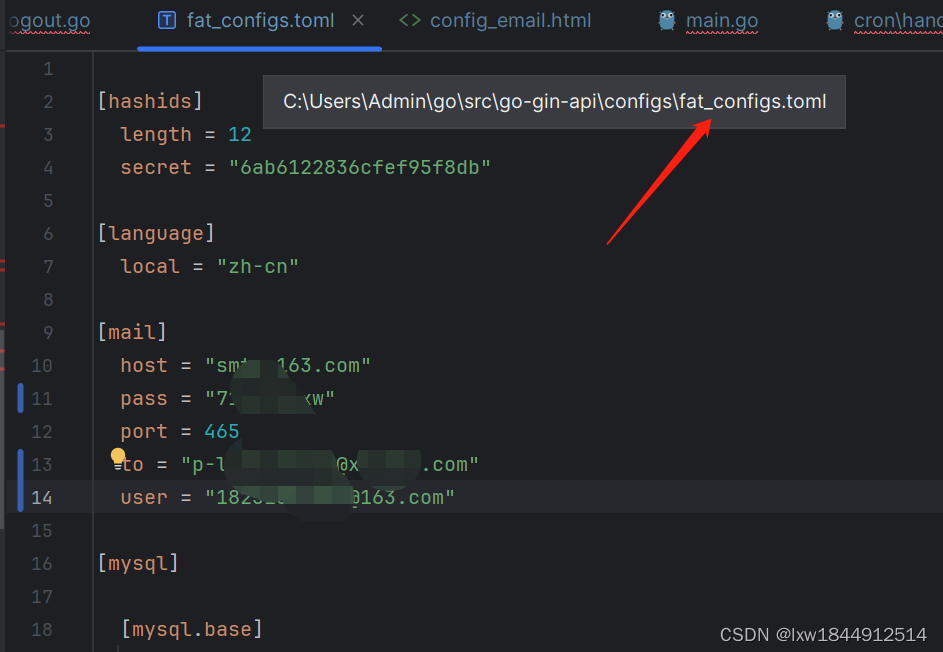943x652 pixels.
Task: Click the length value 12
Action: tap(239, 134)
